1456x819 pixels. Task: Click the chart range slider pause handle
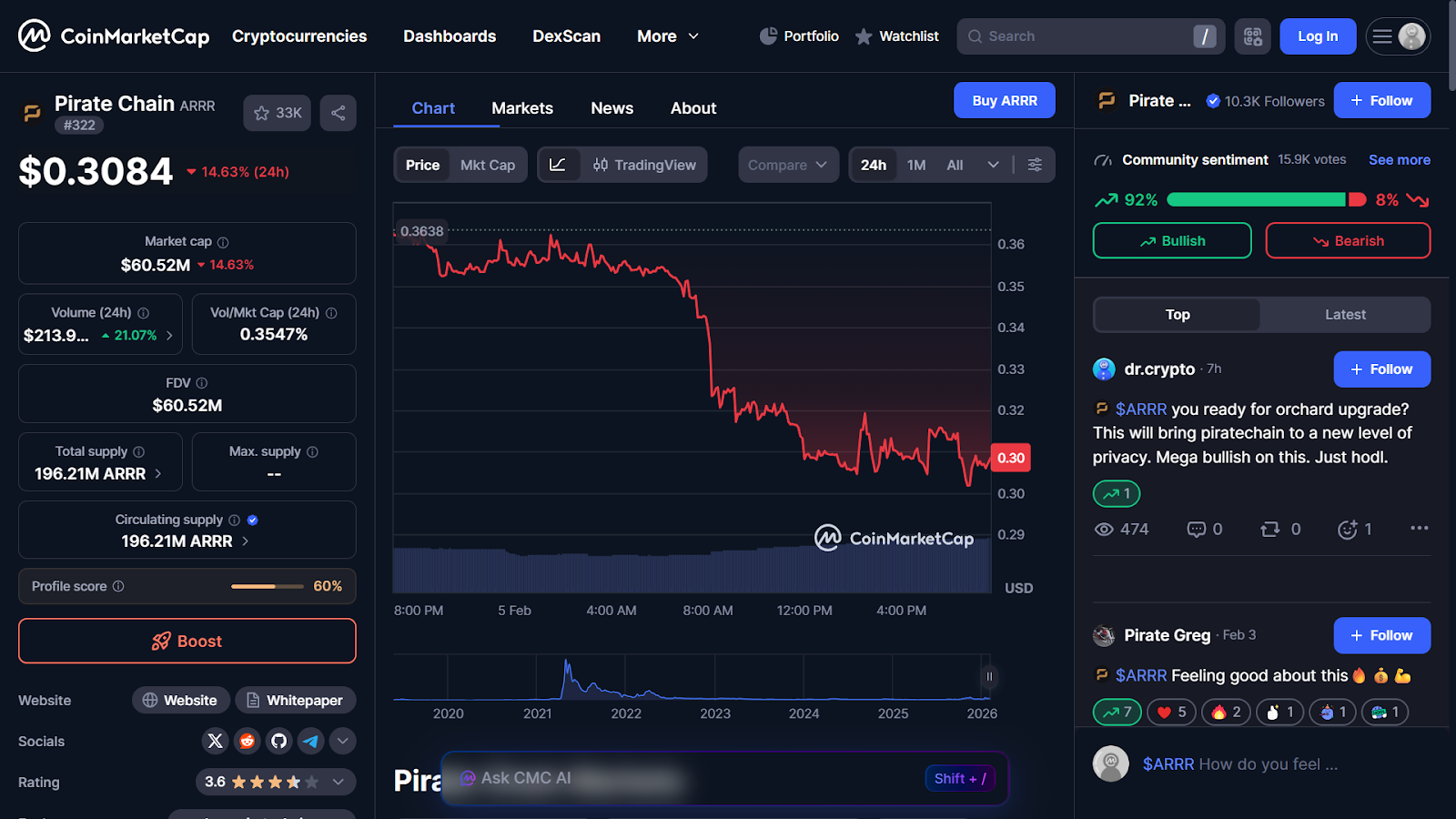pos(989,676)
